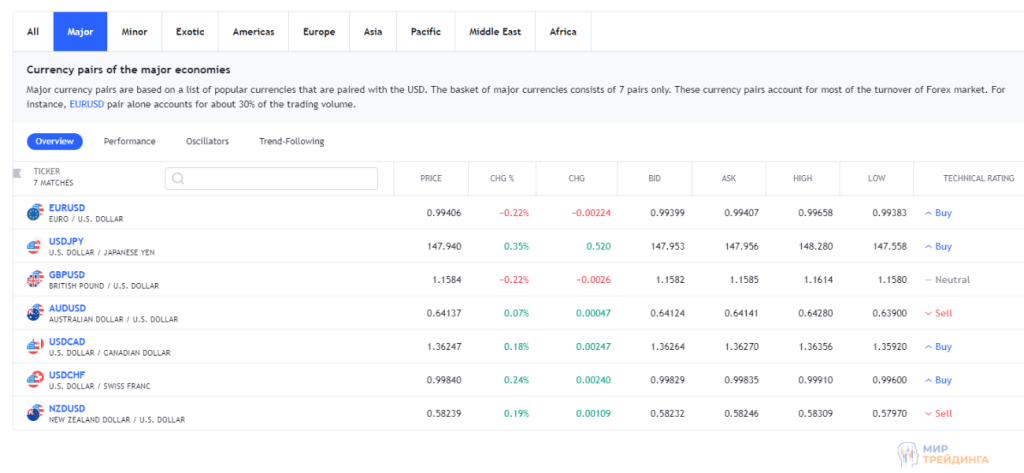Screen dimensions: 1024x473
Task: Click the USDCHF flag icon
Action: tap(34, 380)
